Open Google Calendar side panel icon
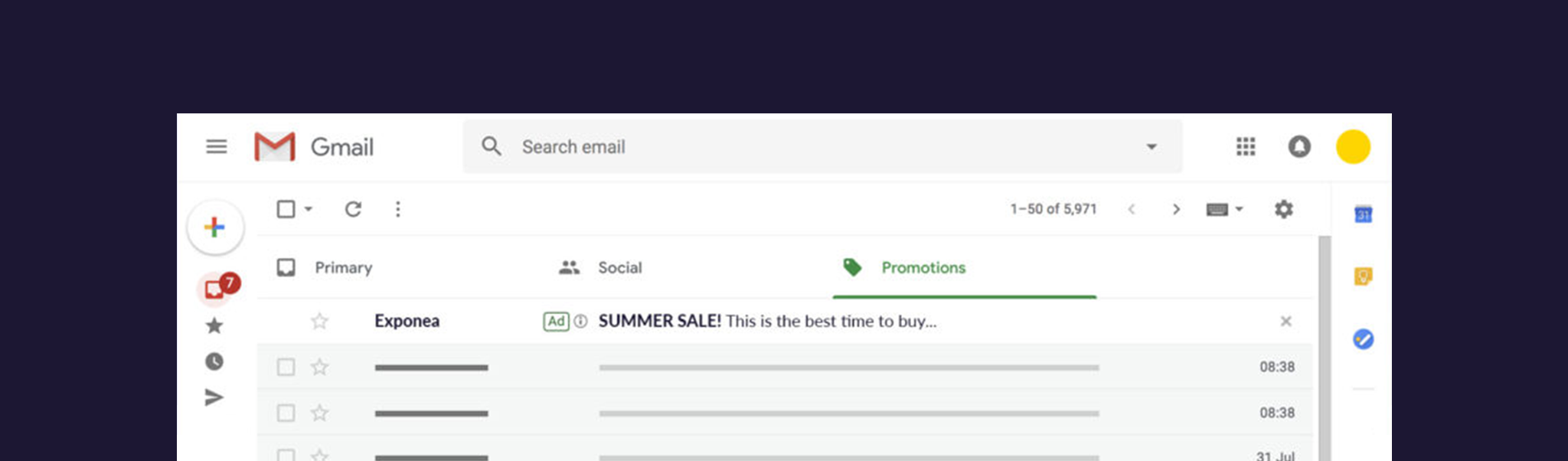The width and height of the screenshot is (1568, 461). point(1363,214)
